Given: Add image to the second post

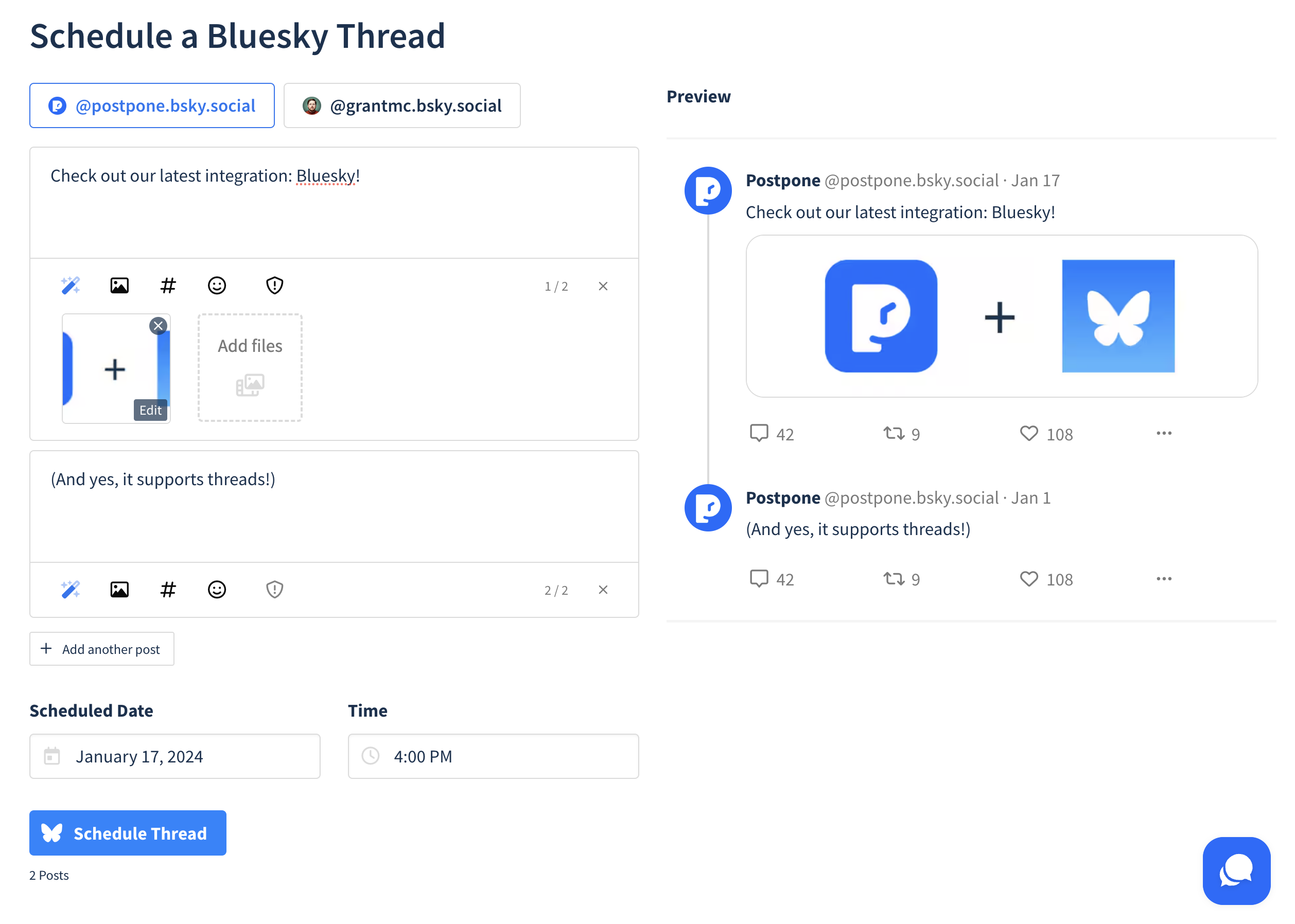Looking at the screenshot, I should [119, 590].
